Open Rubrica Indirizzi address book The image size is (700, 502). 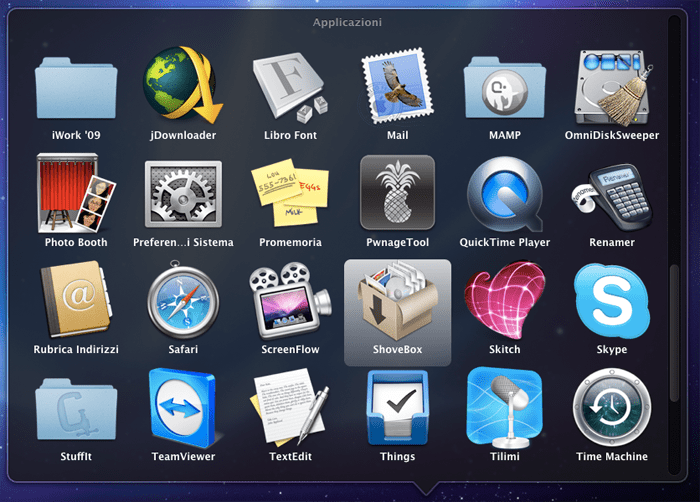pyautogui.click(x=76, y=299)
